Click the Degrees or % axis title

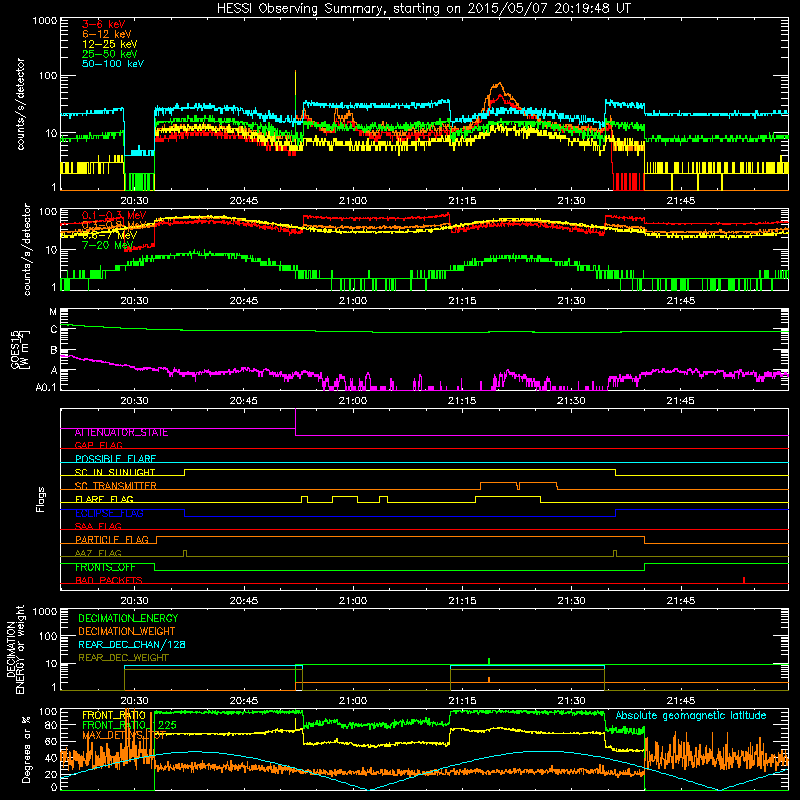click(26, 749)
